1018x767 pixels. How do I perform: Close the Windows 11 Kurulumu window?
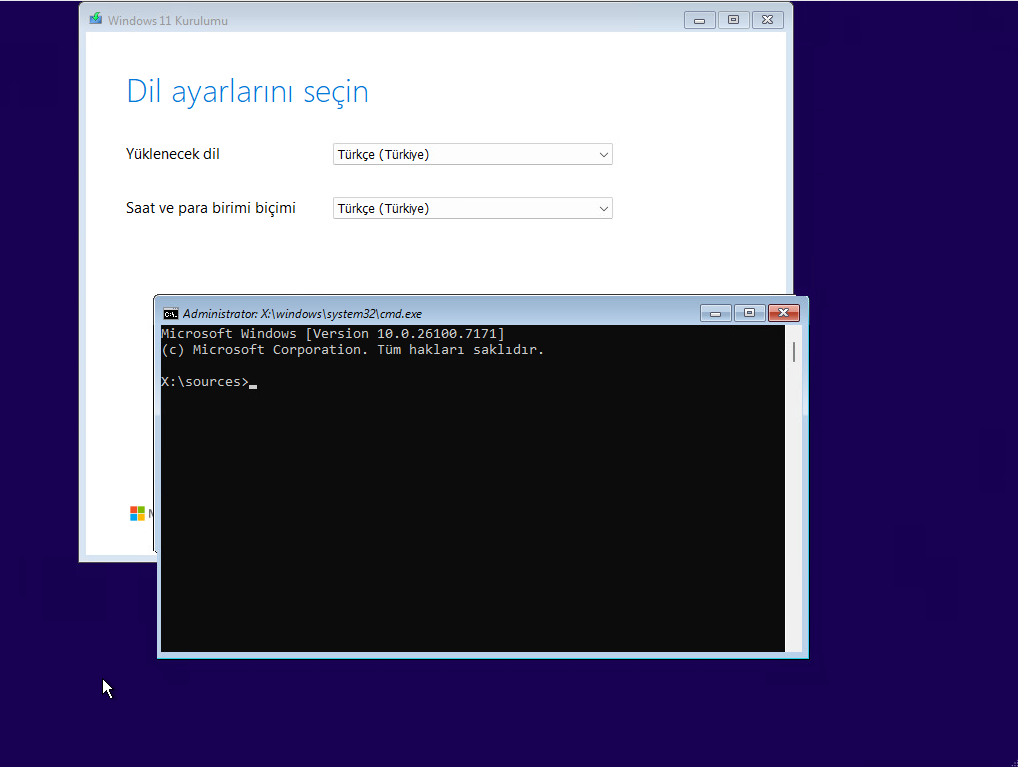pos(767,20)
